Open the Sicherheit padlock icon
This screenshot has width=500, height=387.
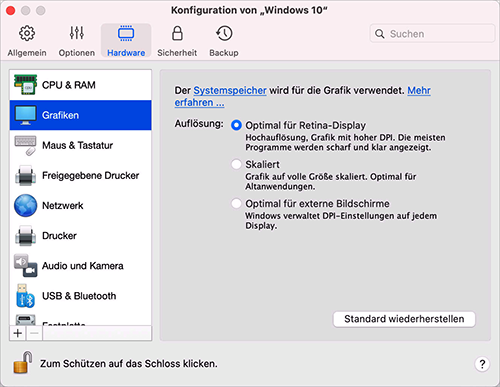point(177,33)
